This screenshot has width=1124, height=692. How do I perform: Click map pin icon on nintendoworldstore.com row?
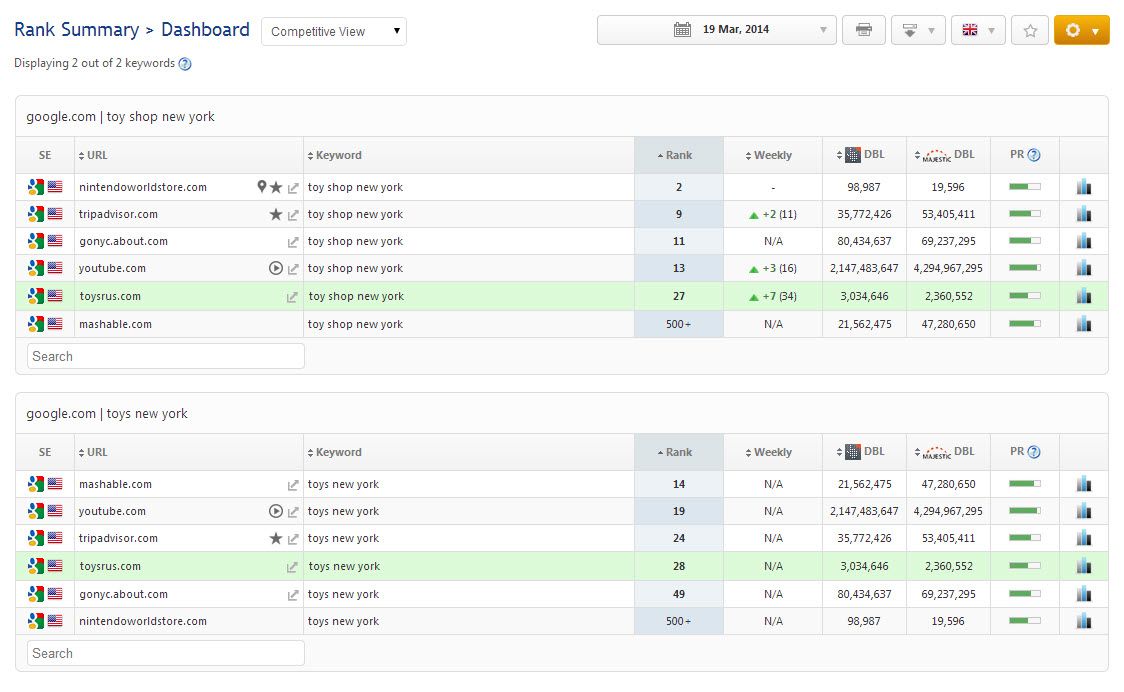[x=262, y=187]
